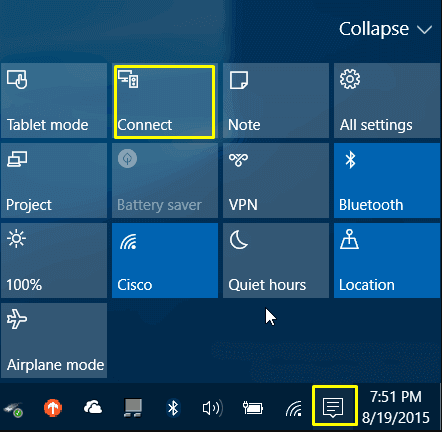442x432 pixels.
Task: Open the Connect quick action tile
Action: 165,101
